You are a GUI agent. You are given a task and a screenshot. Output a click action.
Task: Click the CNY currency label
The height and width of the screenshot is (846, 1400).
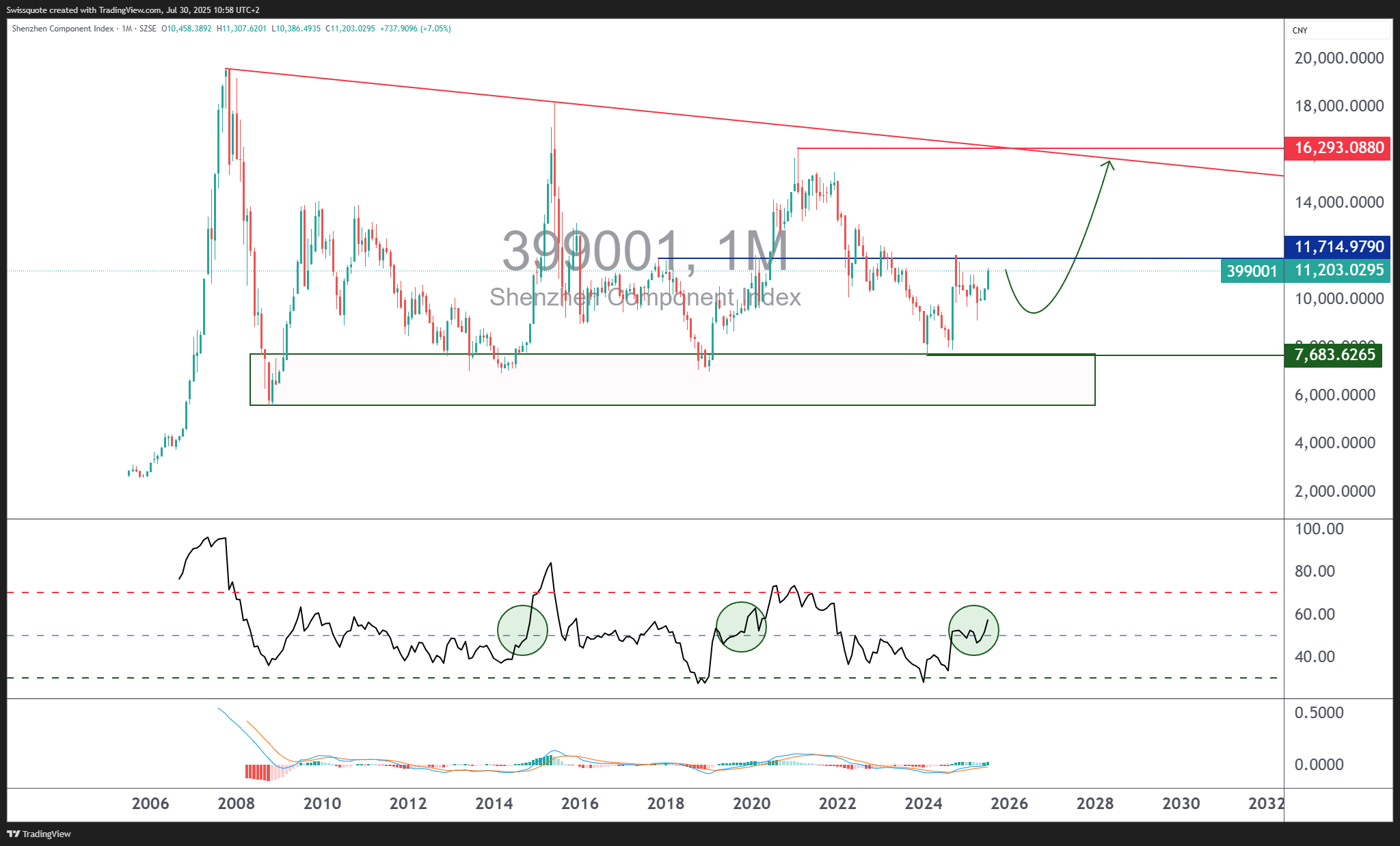click(1300, 30)
